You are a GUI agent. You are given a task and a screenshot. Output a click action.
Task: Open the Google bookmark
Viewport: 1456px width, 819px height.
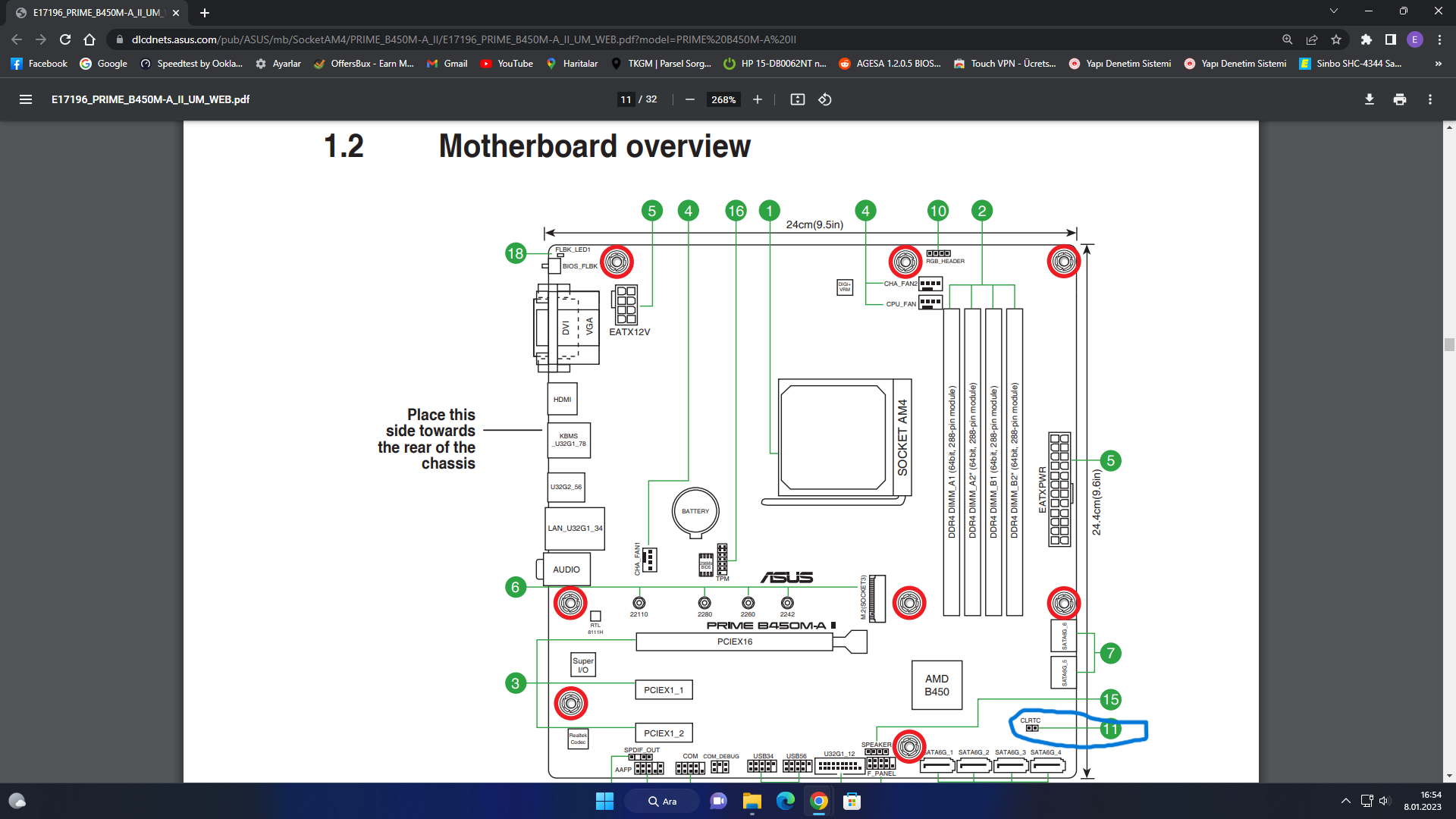tap(104, 64)
